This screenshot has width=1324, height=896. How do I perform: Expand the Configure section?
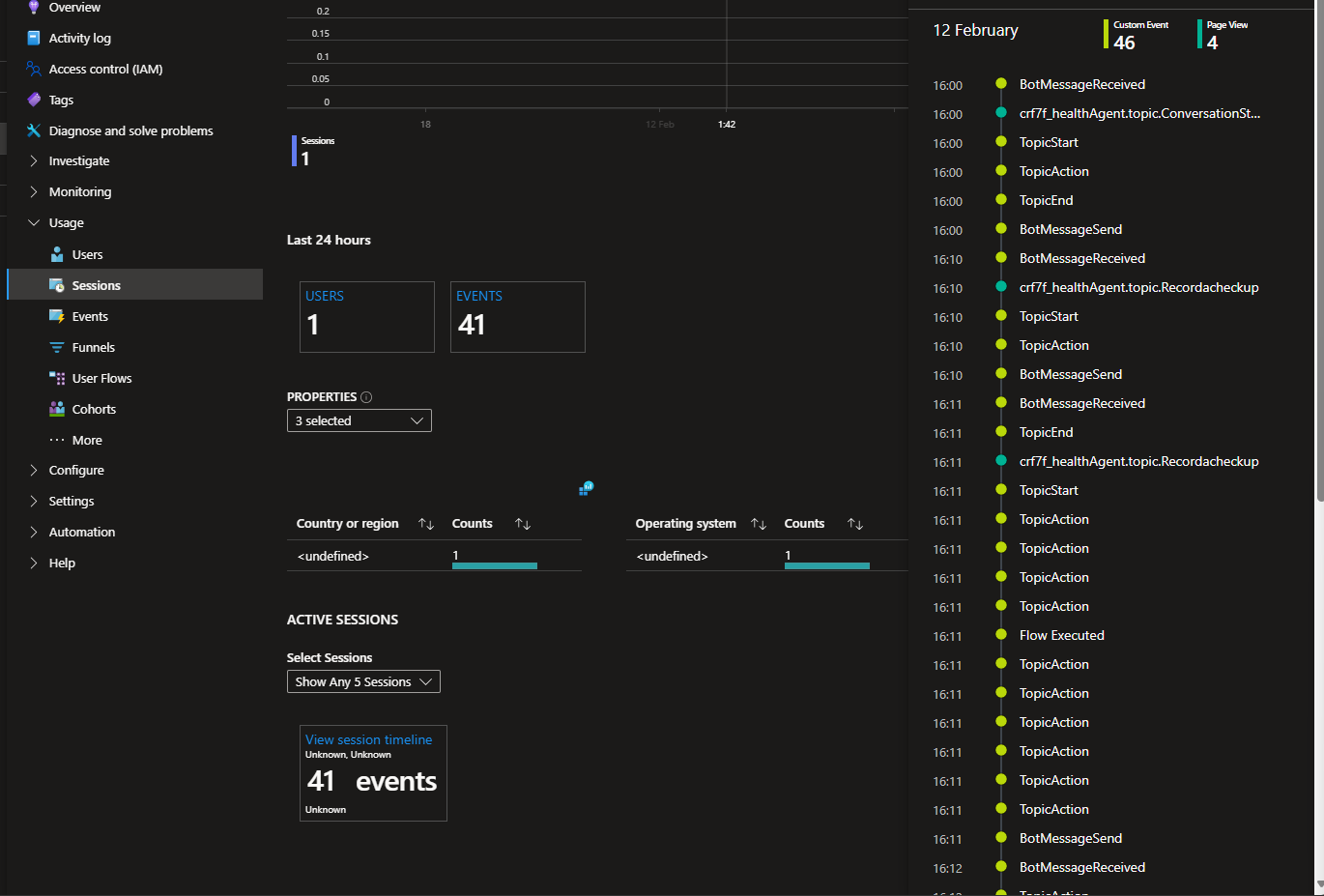77,470
